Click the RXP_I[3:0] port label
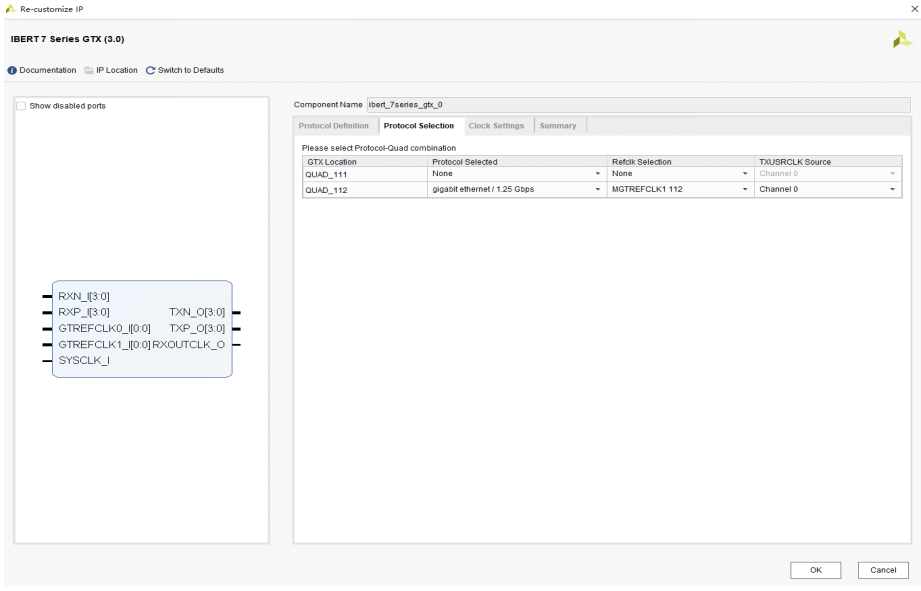This screenshot has width=921, height=591. click(x=83, y=312)
